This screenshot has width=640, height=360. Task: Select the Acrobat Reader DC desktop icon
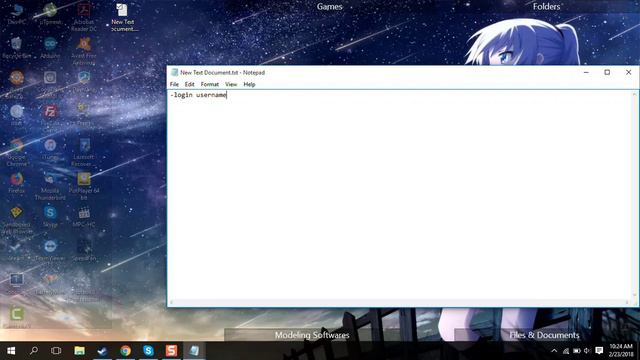84,17
